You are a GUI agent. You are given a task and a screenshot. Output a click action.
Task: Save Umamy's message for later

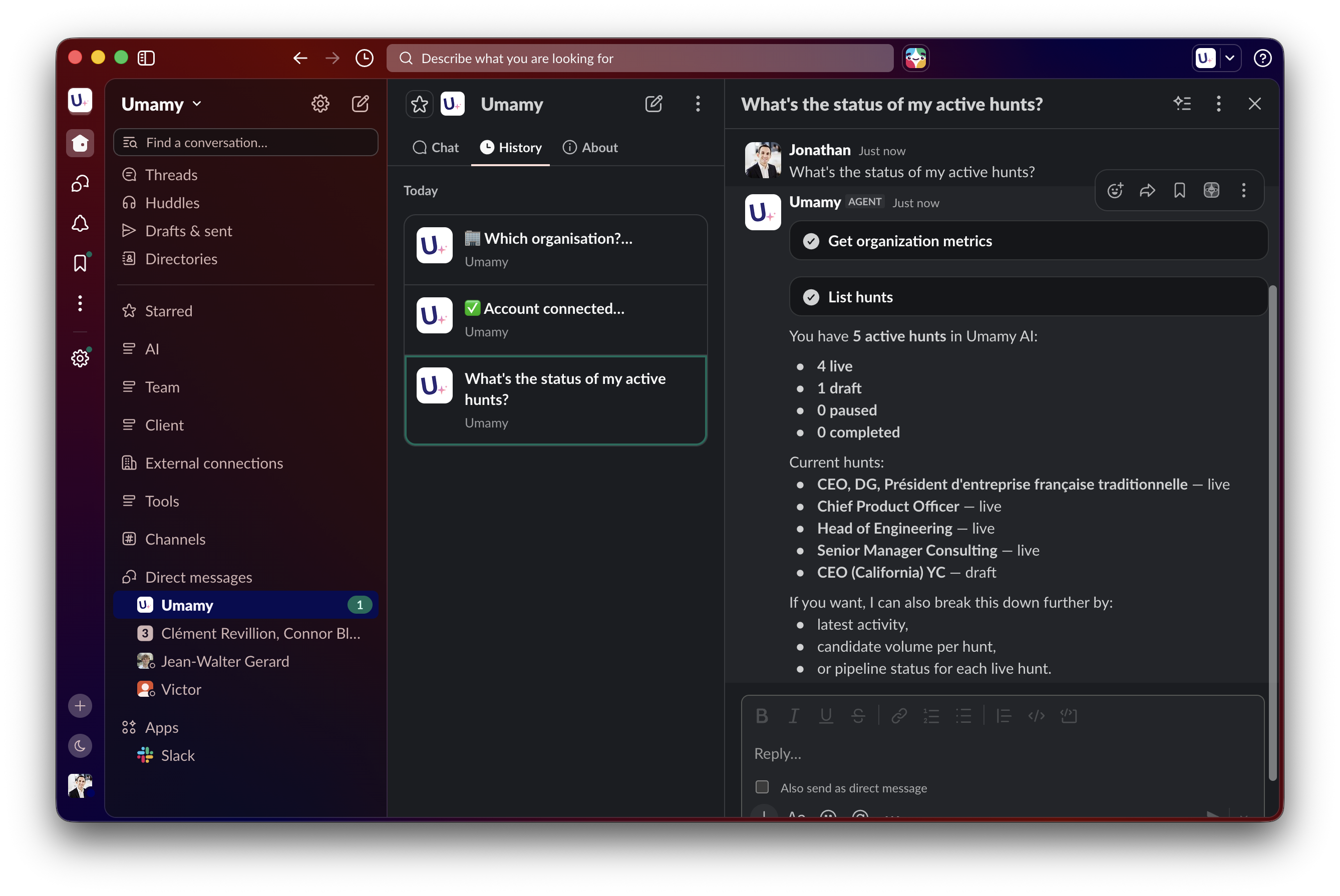point(1179,190)
